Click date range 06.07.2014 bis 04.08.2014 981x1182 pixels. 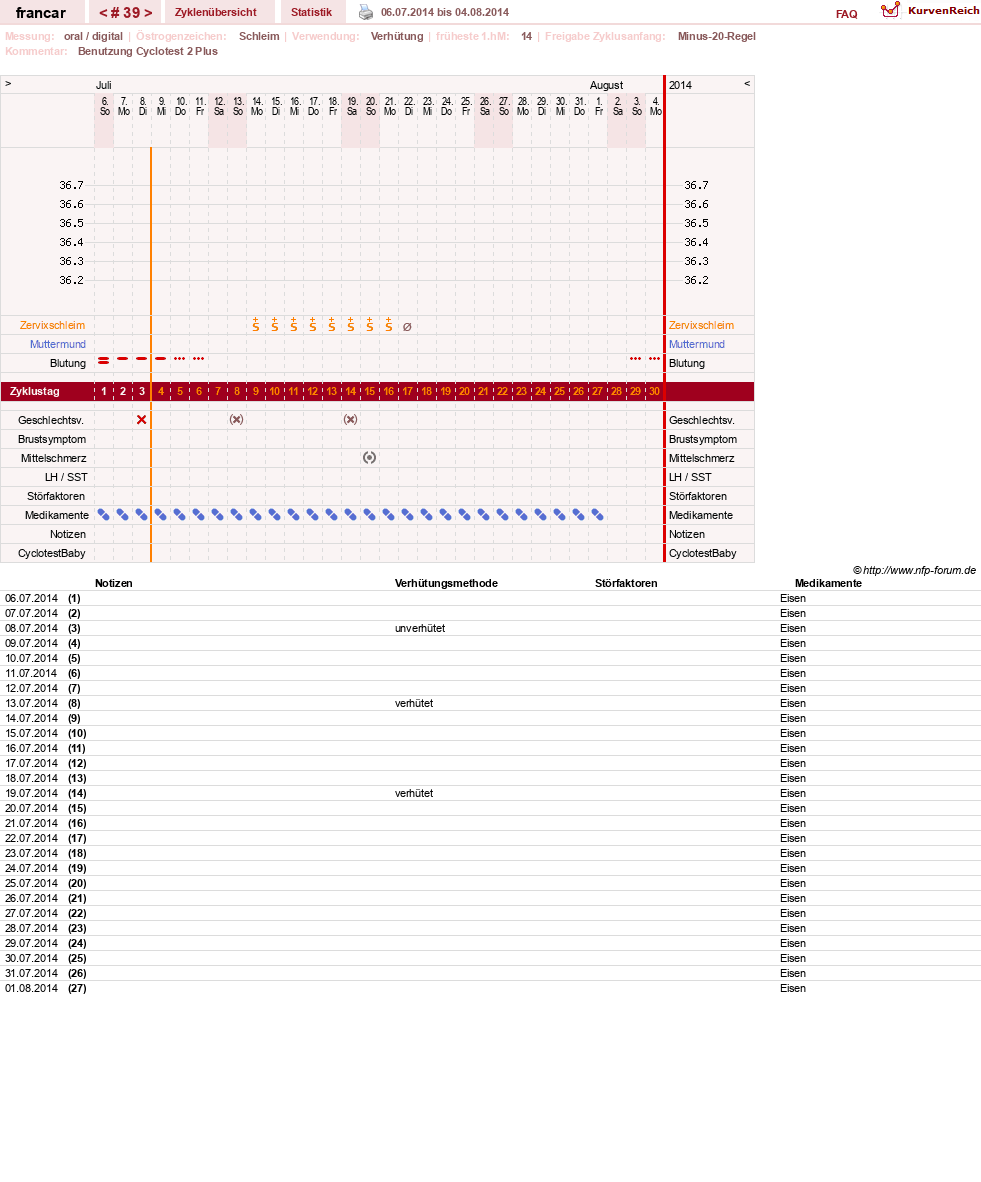[x=445, y=12]
